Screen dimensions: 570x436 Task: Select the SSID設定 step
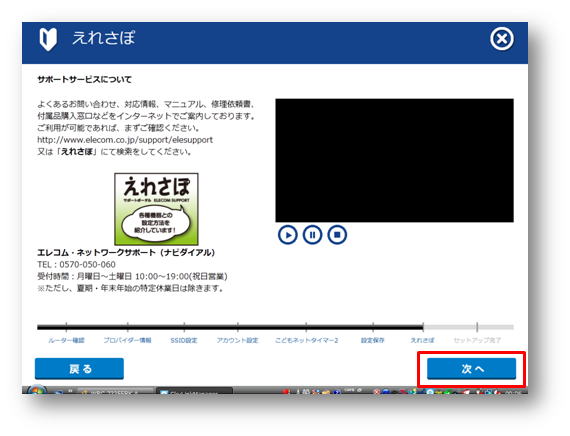(x=184, y=340)
